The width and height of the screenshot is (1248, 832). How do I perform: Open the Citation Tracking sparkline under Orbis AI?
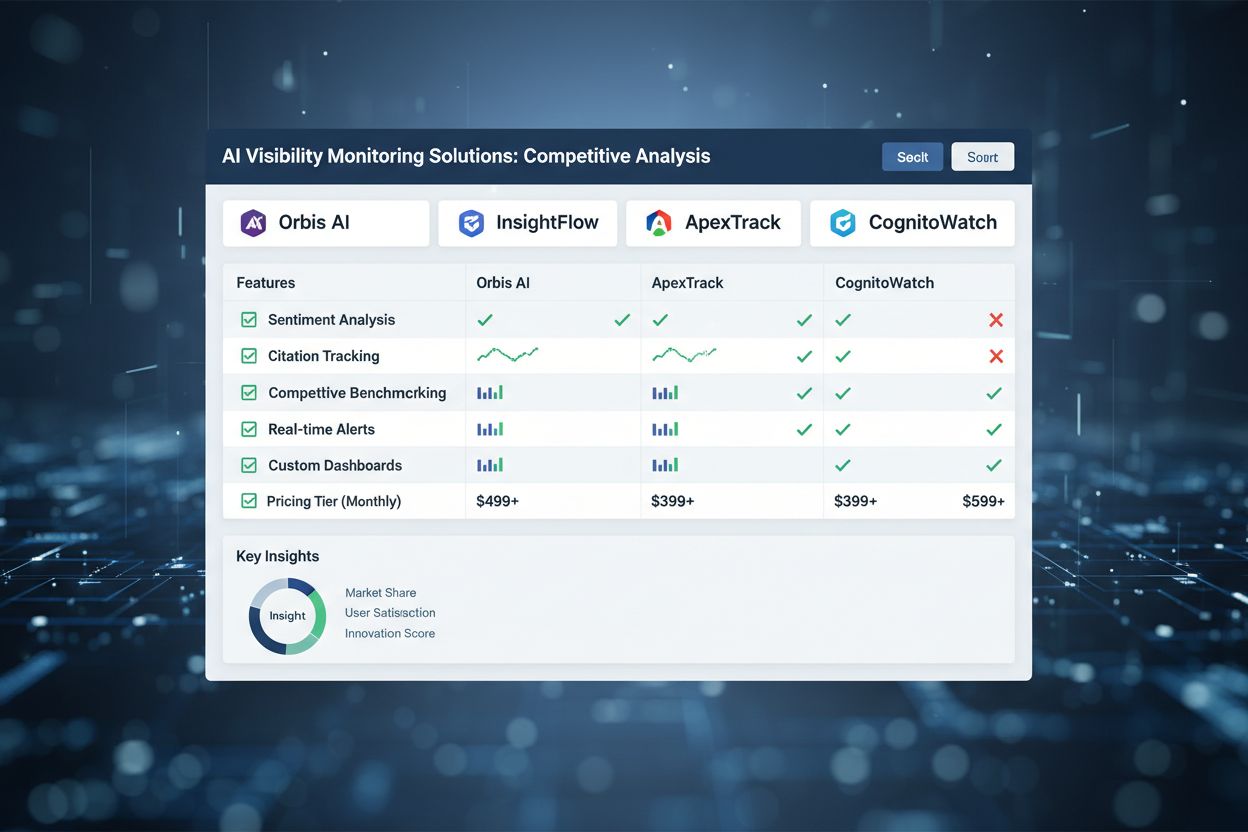[507, 355]
